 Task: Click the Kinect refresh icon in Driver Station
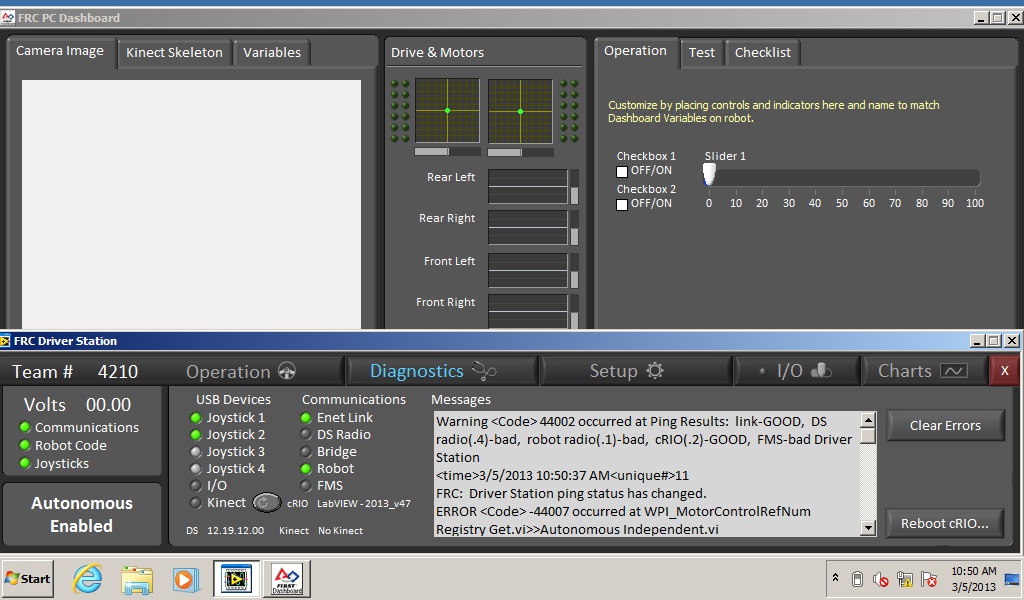266,503
